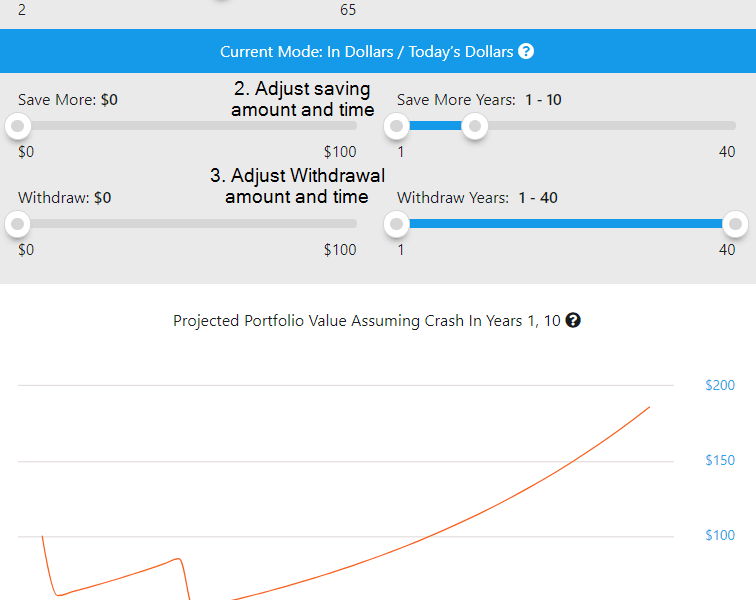Click the "Save More: $0" label
Image resolution: width=756 pixels, height=600 pixels.
pyautogui.click(x=68, y=100)
